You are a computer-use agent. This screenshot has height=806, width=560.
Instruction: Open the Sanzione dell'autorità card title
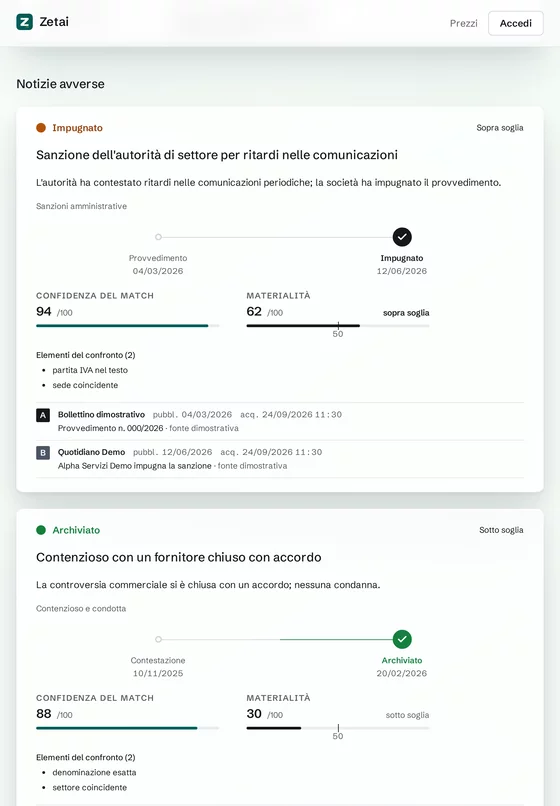217,155
